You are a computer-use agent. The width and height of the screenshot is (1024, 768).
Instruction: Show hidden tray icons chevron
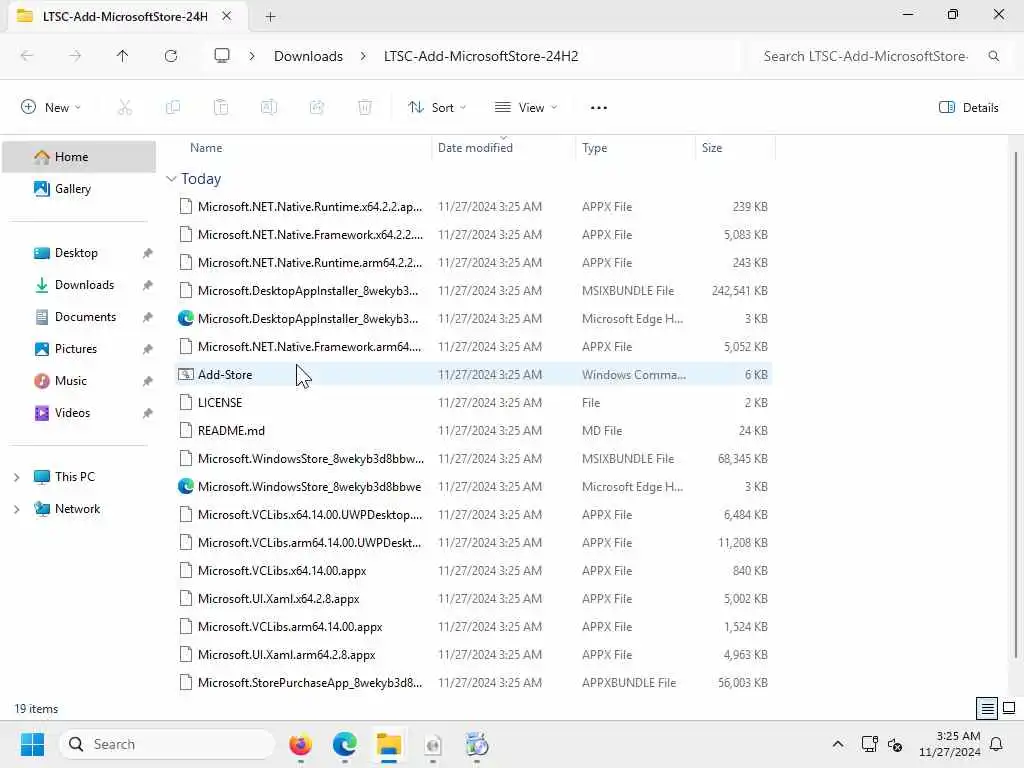pos(838,744)
